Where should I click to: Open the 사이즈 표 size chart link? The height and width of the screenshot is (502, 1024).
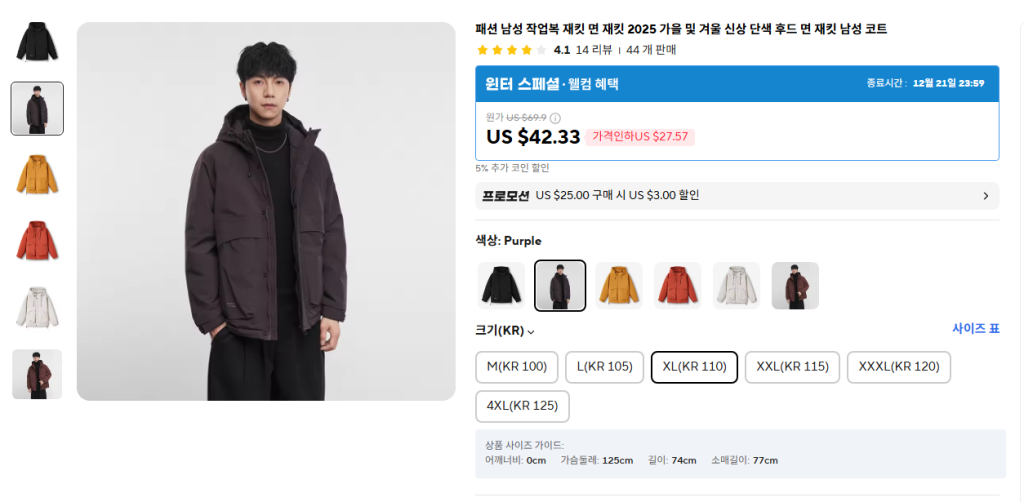(x=975, y=329)
